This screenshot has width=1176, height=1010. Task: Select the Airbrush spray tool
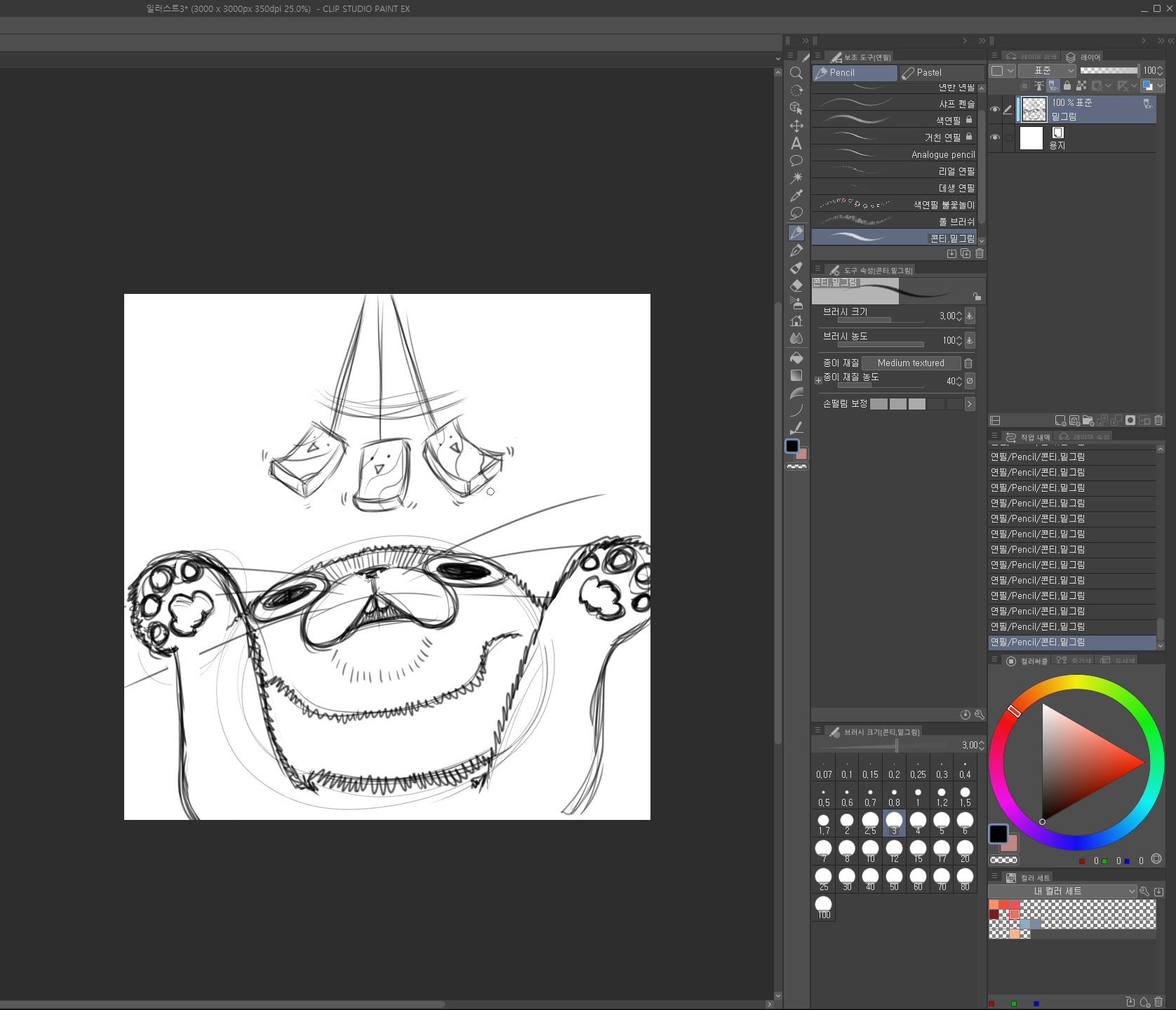pos(796,303)
